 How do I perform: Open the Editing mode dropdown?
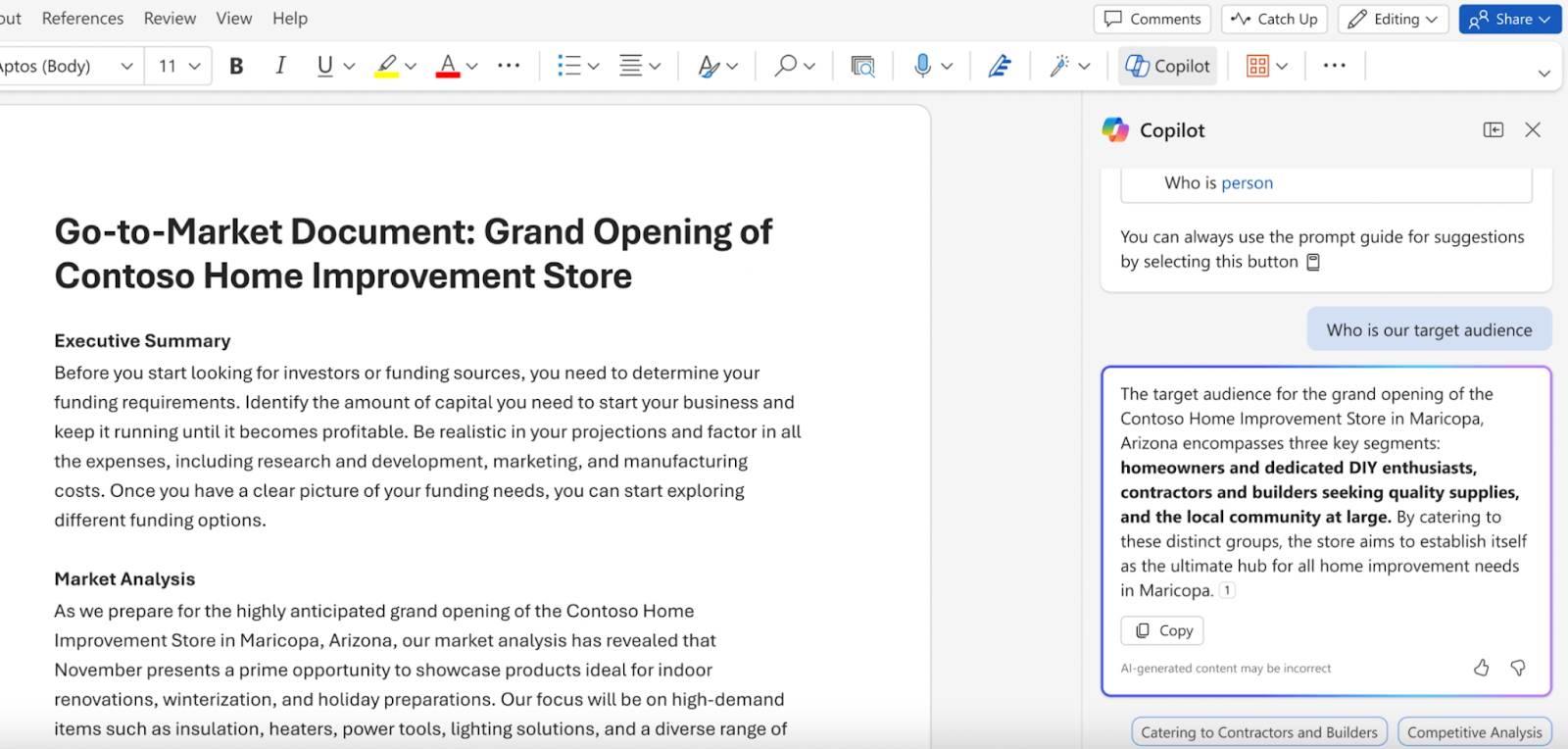[x=1393, y=19]
